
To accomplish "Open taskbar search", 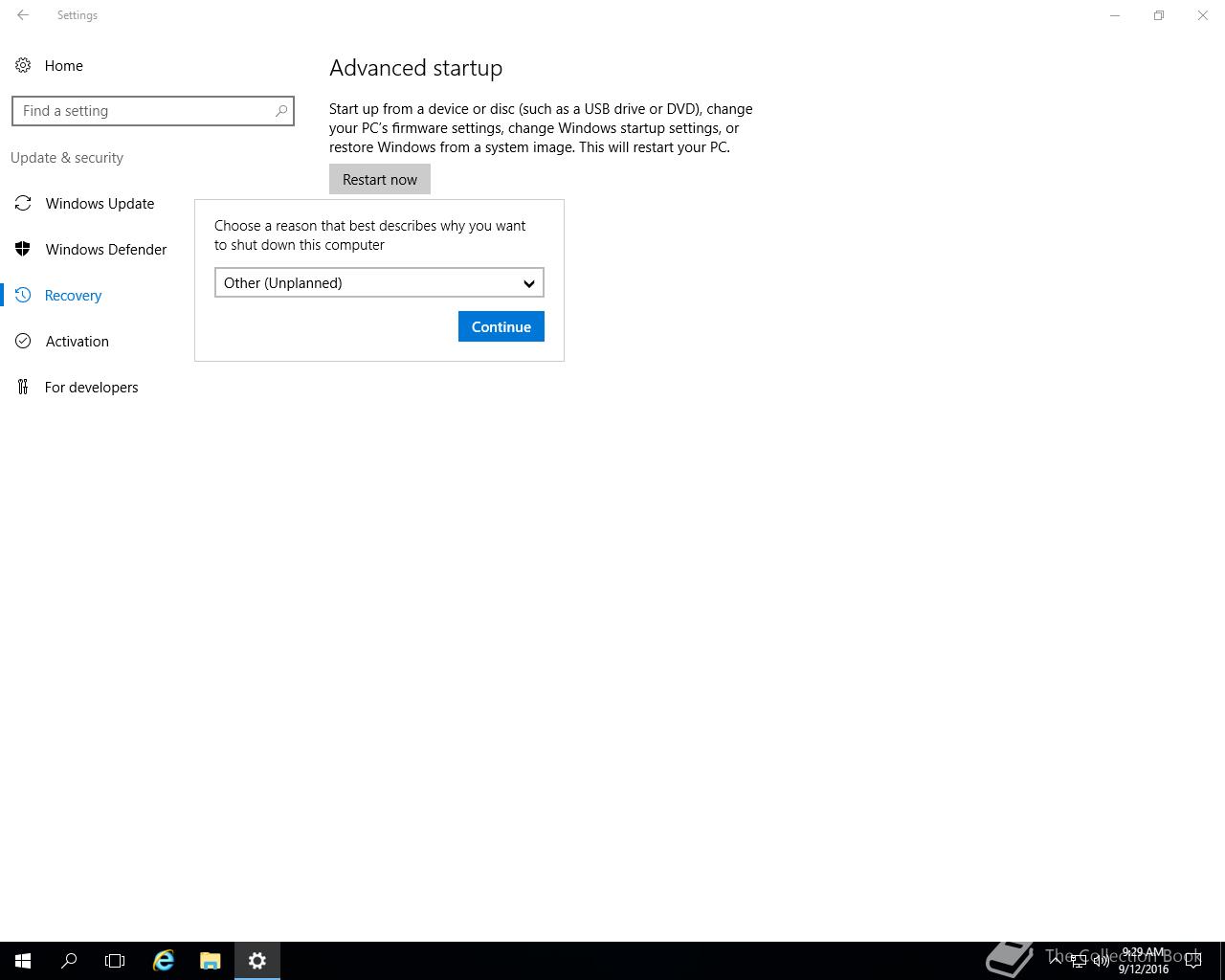I will pyautogui.click(x=69, y=961).
